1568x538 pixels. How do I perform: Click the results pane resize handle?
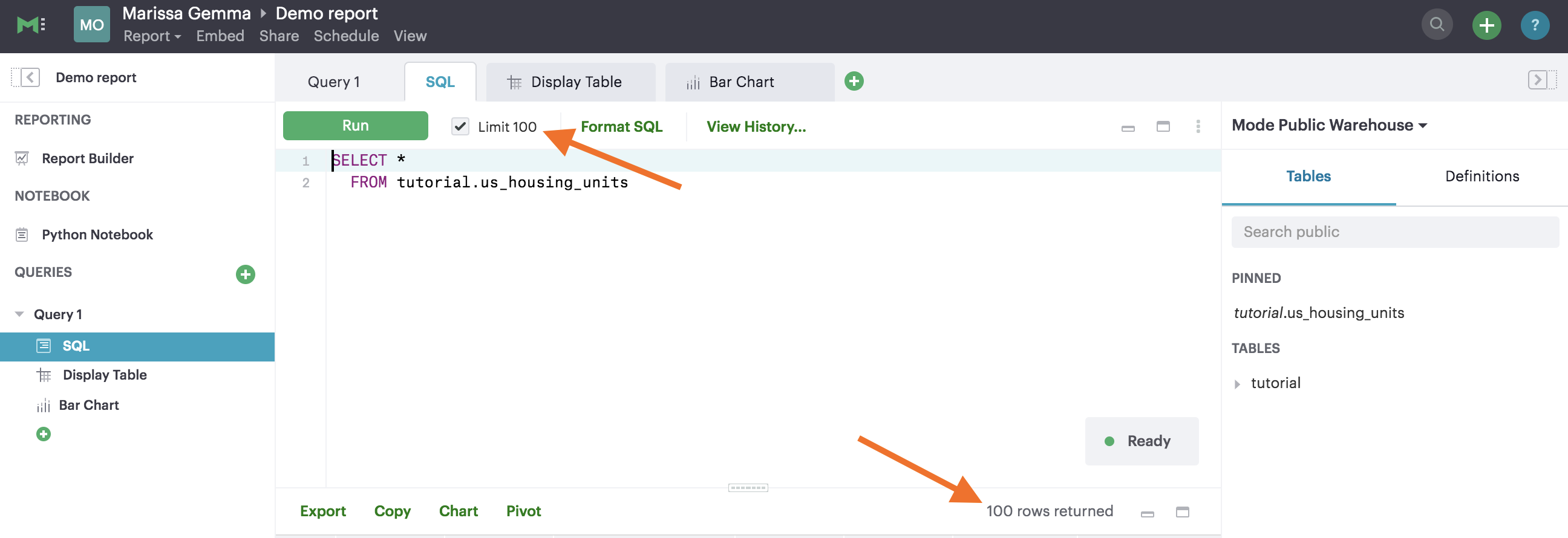point(748,488)
